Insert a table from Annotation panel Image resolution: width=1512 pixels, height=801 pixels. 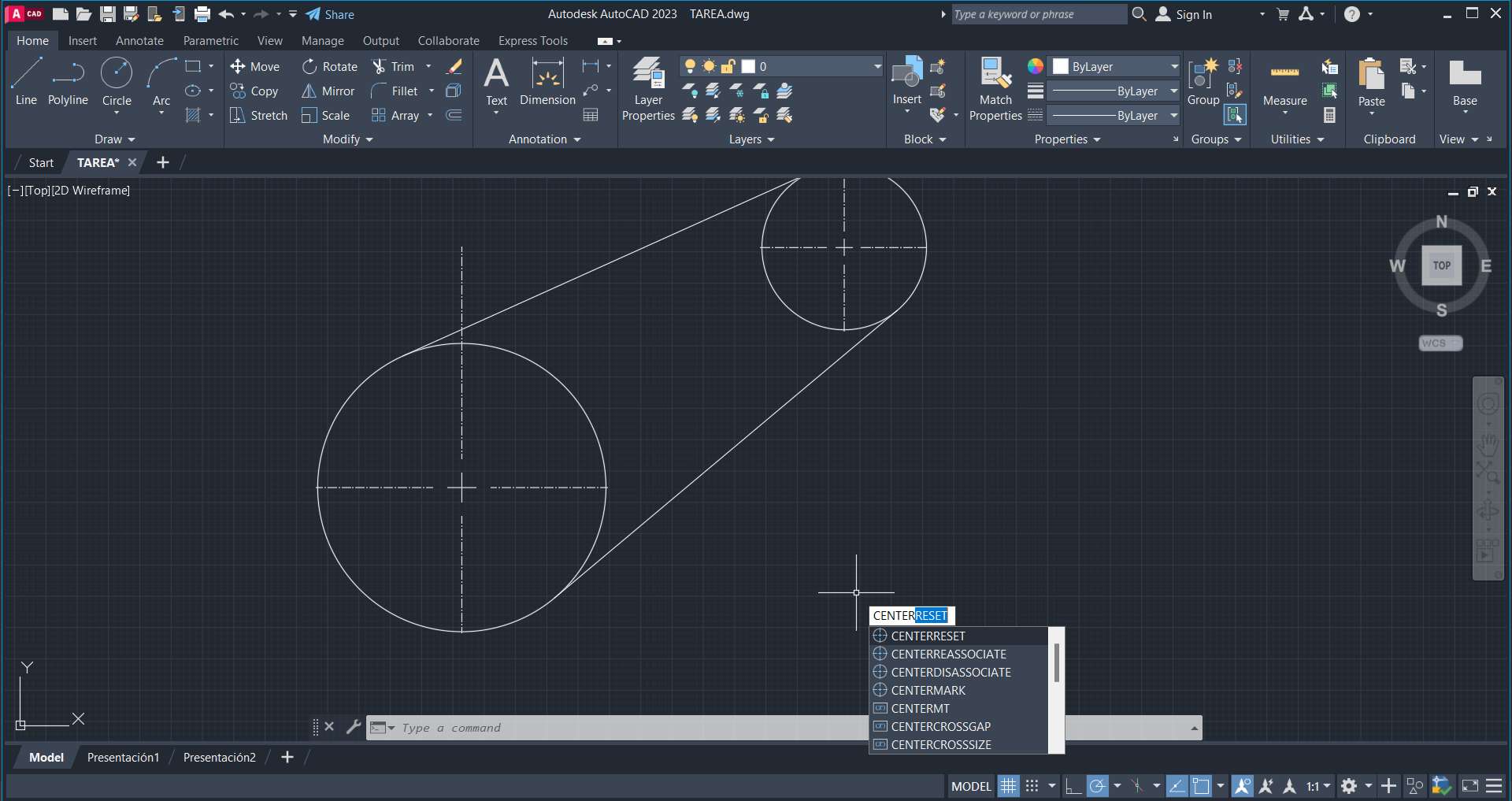[591, 116]
